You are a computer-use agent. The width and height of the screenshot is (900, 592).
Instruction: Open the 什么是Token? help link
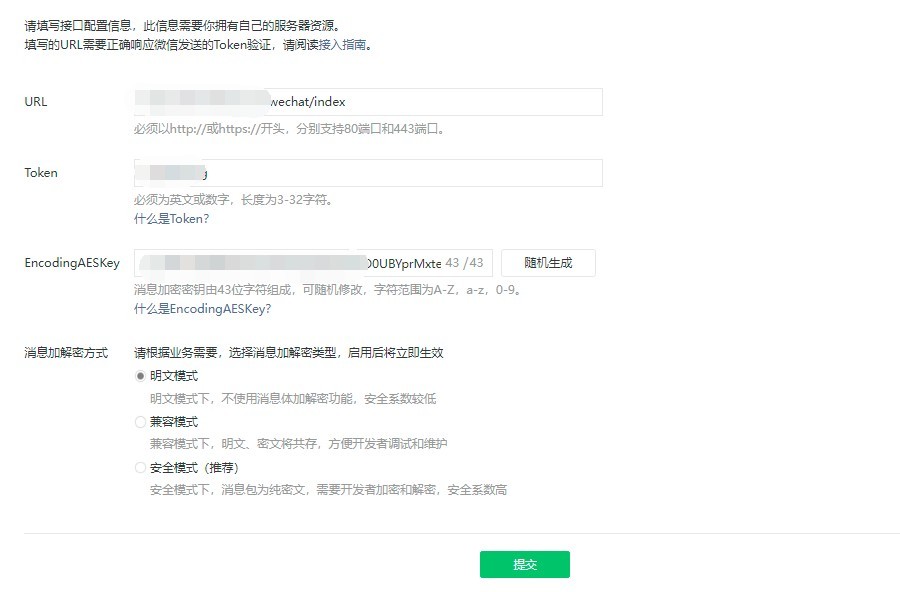click(x=171, y=218)
